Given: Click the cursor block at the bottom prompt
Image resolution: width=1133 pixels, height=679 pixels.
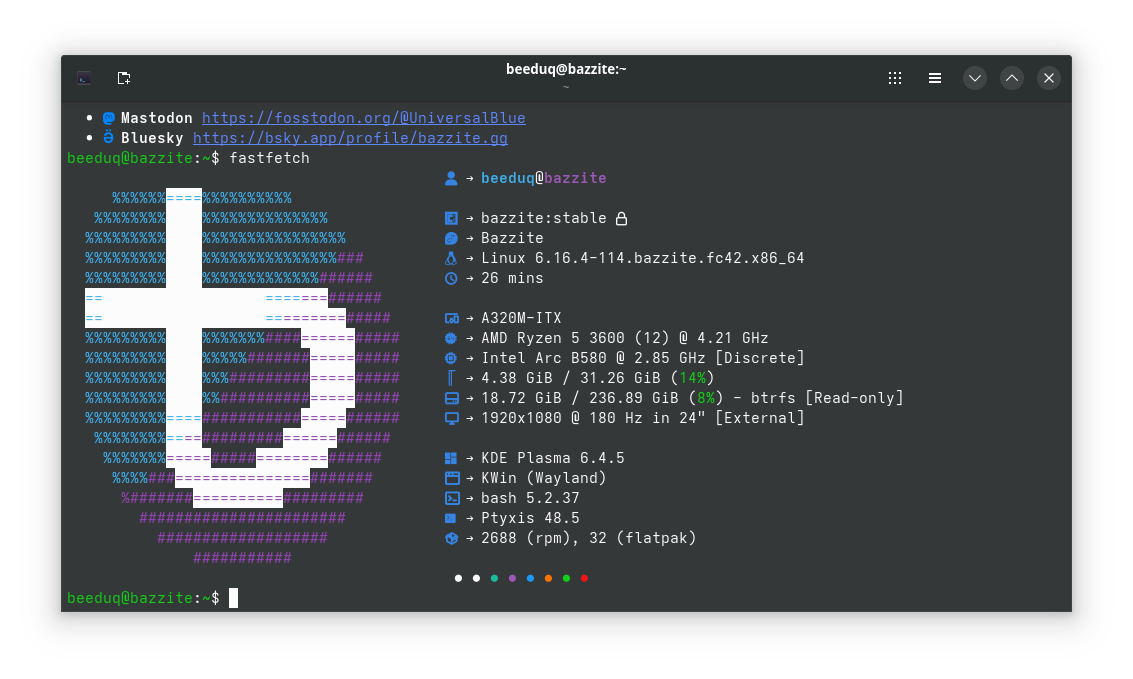Looking at the screenshot, I should click(233, 598).
